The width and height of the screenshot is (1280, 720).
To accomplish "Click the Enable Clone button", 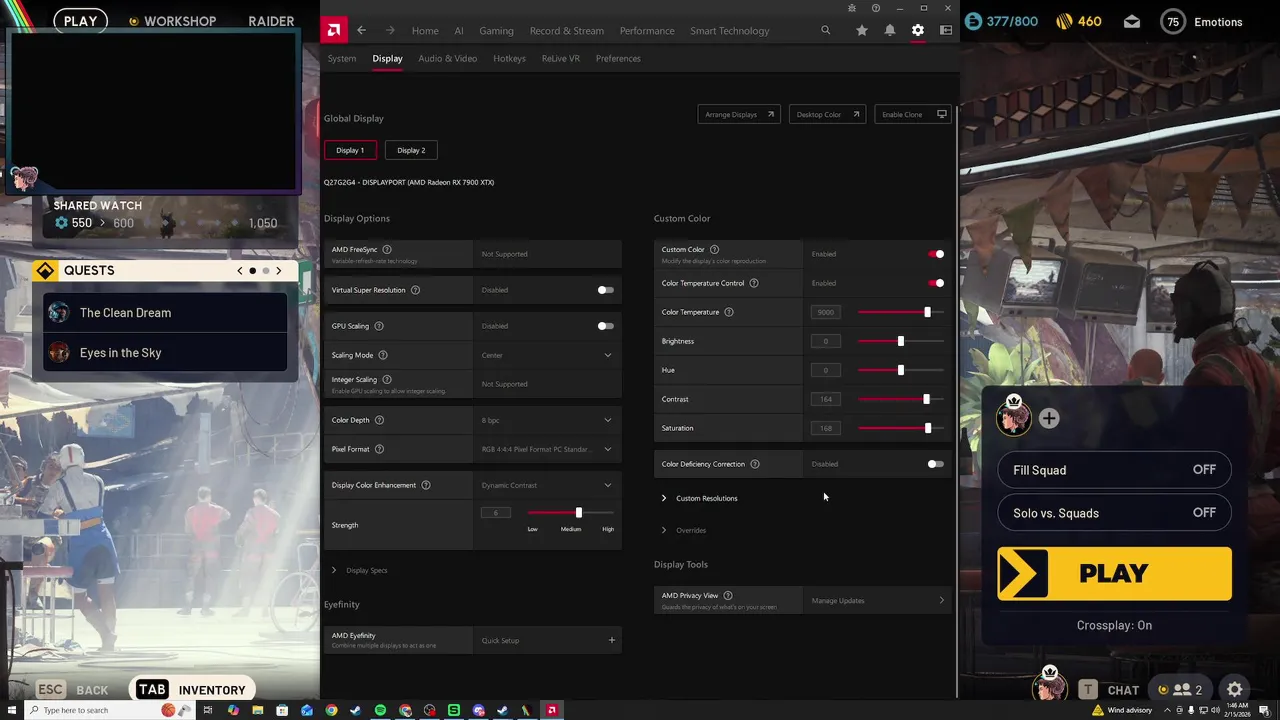I will 913,114.
